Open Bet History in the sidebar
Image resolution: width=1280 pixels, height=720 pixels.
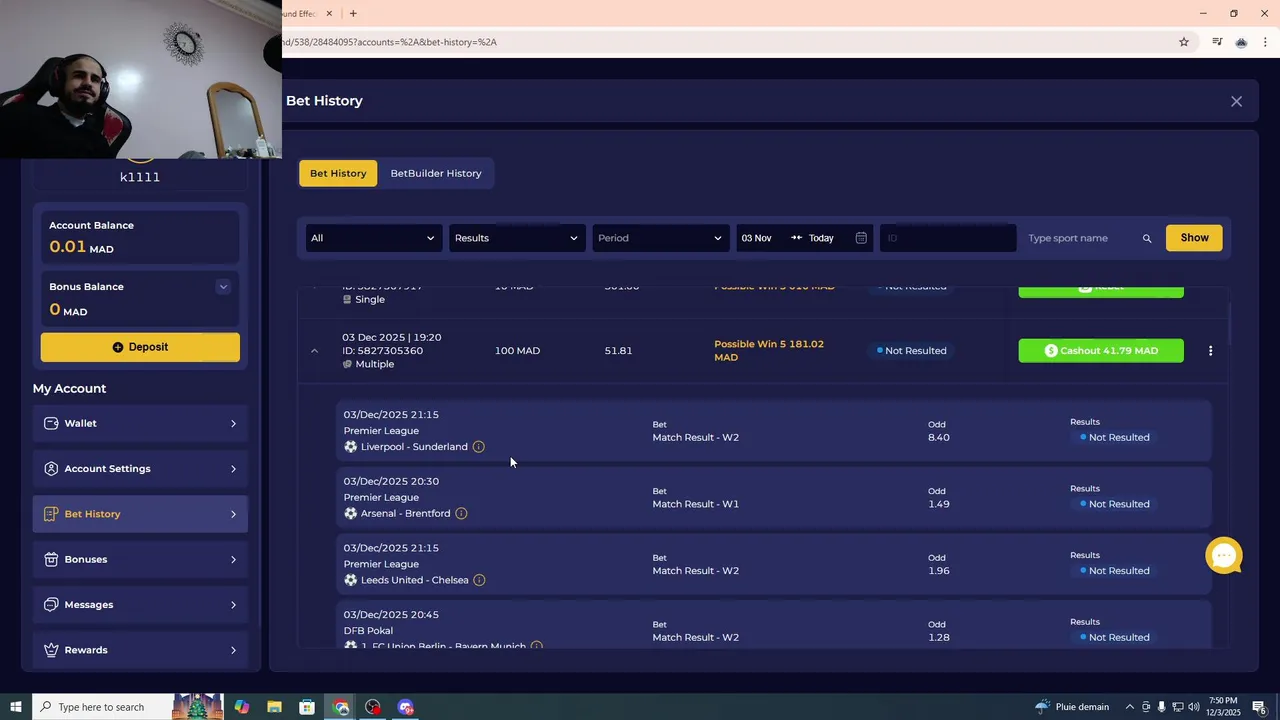coord(140,514)
